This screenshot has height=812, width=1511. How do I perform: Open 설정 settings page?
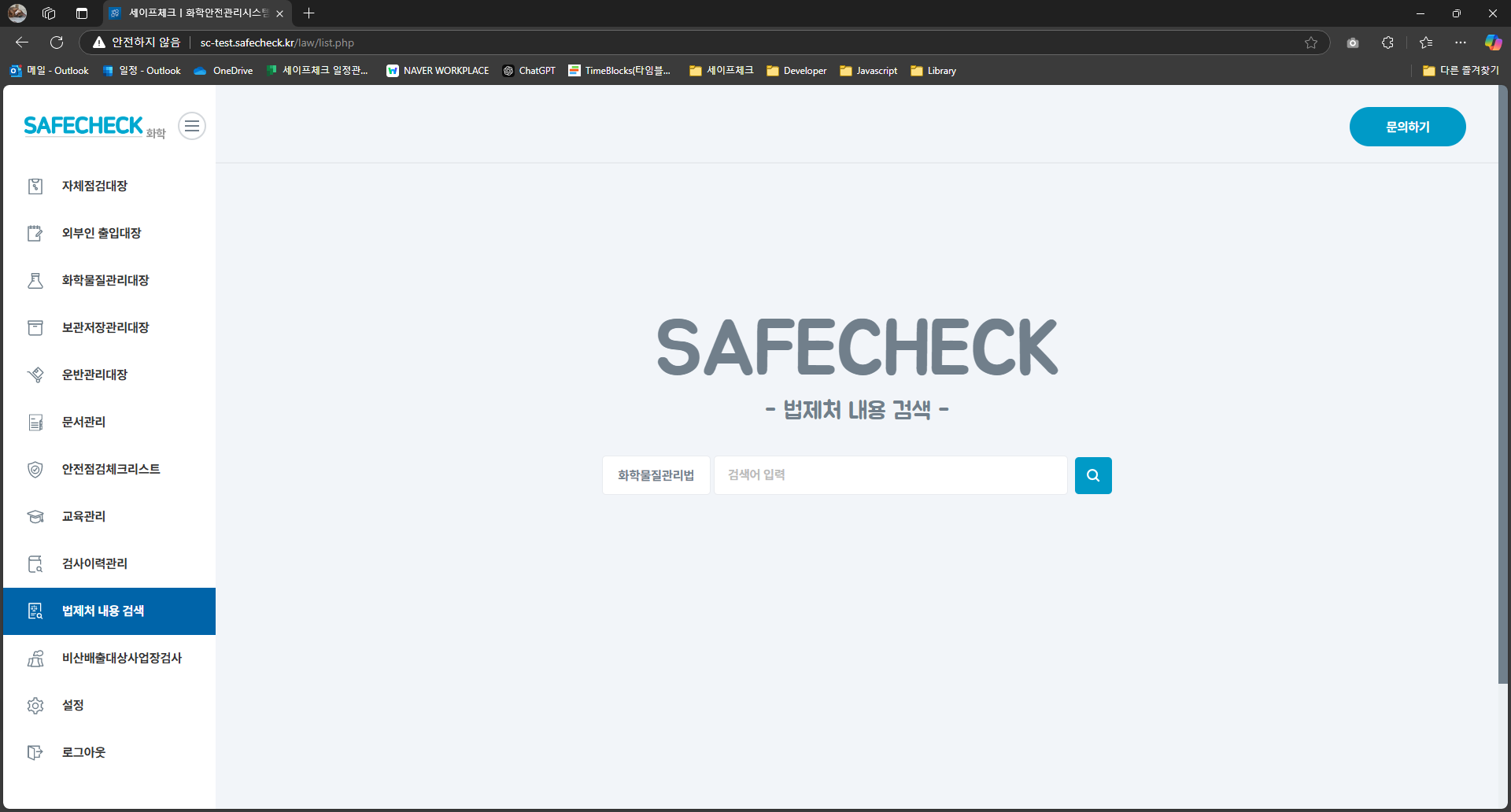[109, 706]
